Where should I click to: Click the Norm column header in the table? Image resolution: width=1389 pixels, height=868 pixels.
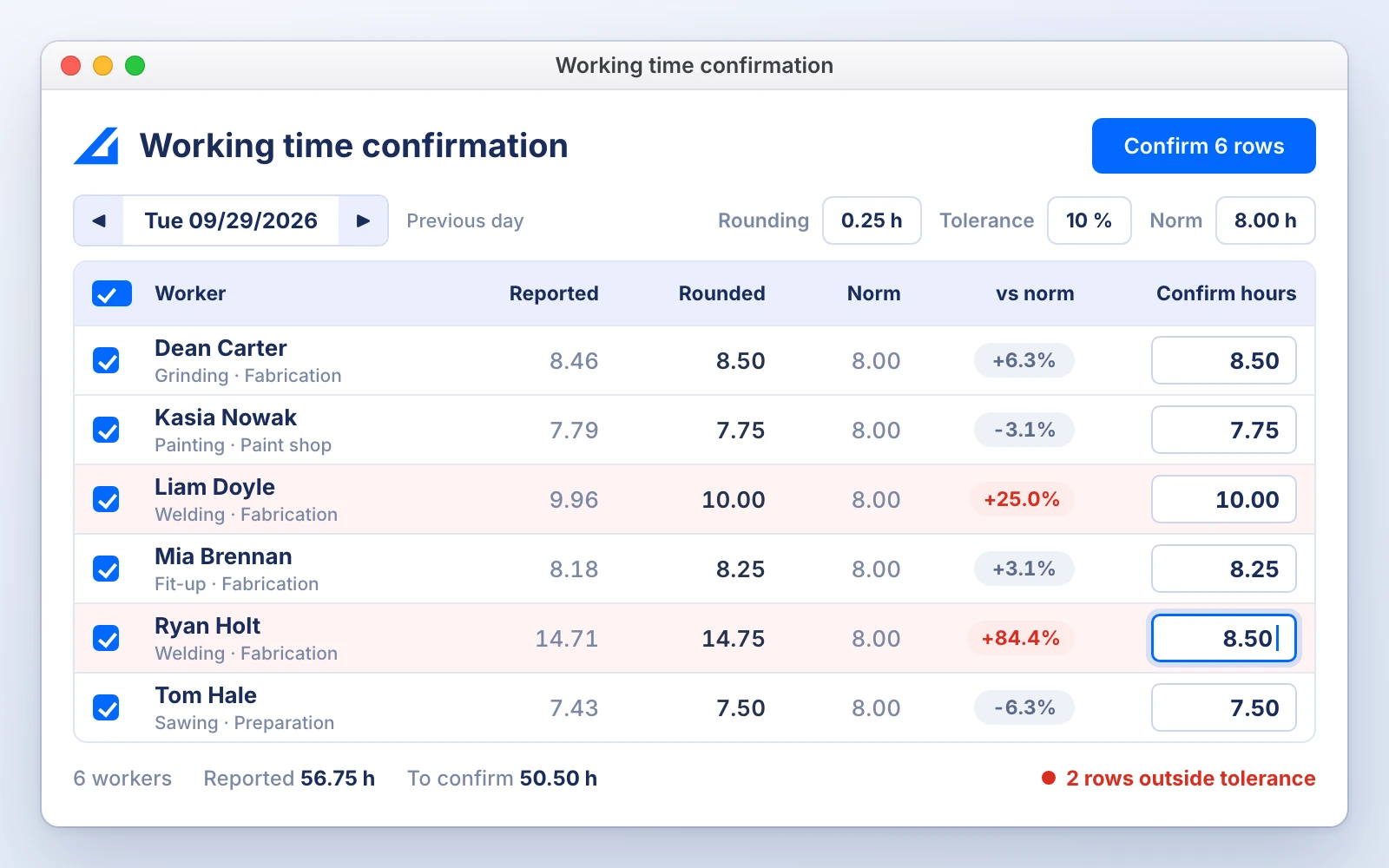point(873,293)
